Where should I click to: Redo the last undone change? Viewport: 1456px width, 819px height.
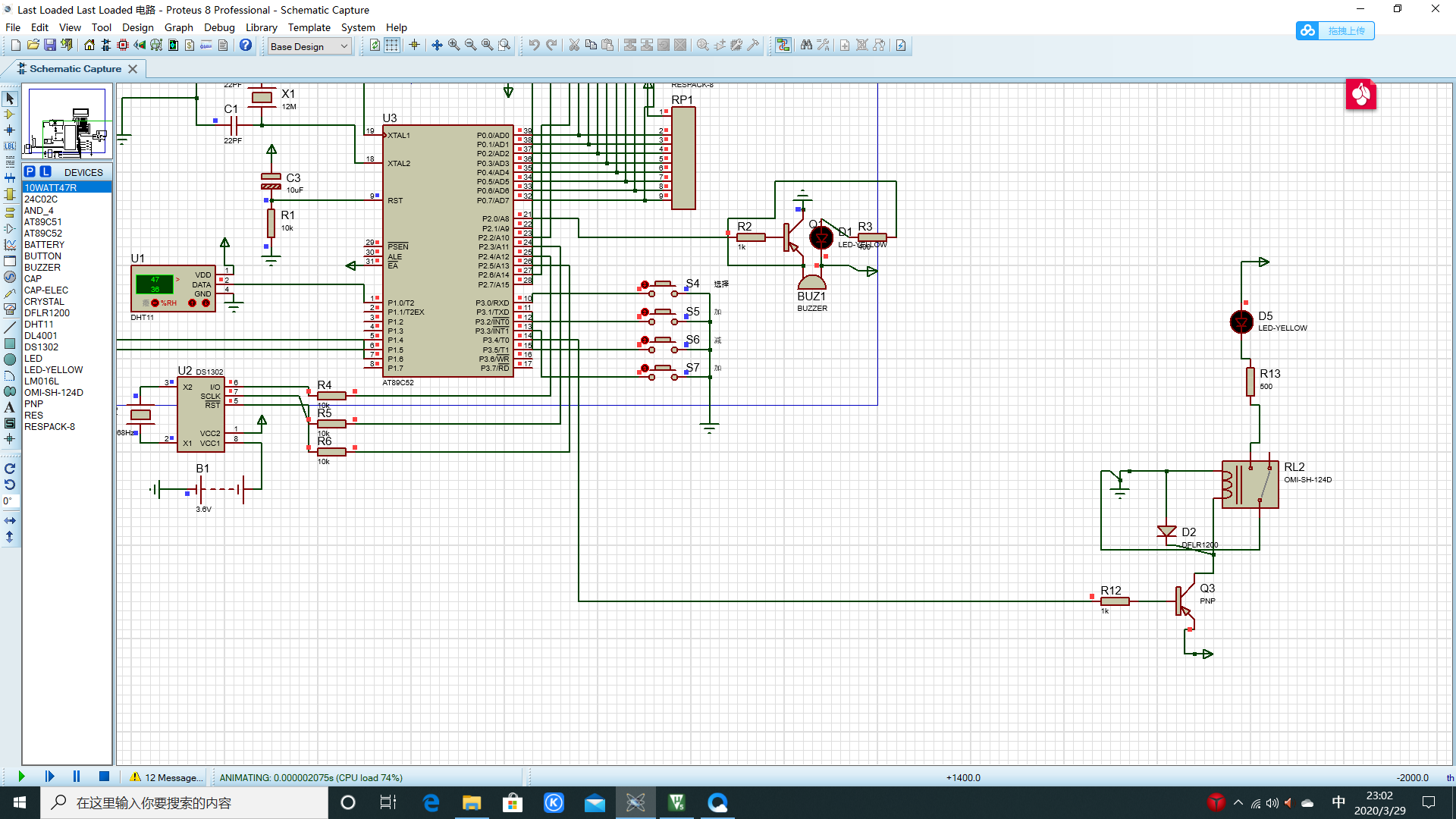click(x=551, y=45)
